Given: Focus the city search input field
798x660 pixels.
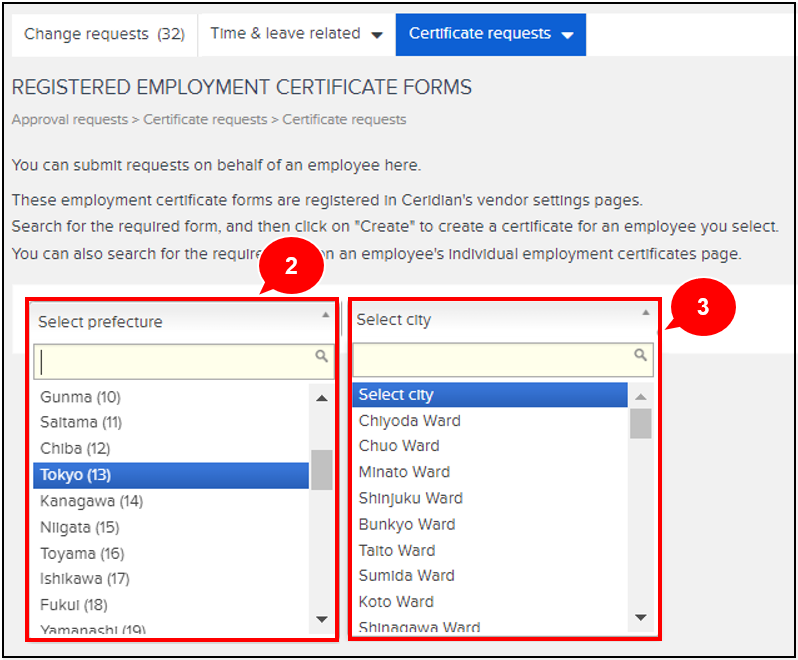Looking at the screenshot, I should point(494,359).
